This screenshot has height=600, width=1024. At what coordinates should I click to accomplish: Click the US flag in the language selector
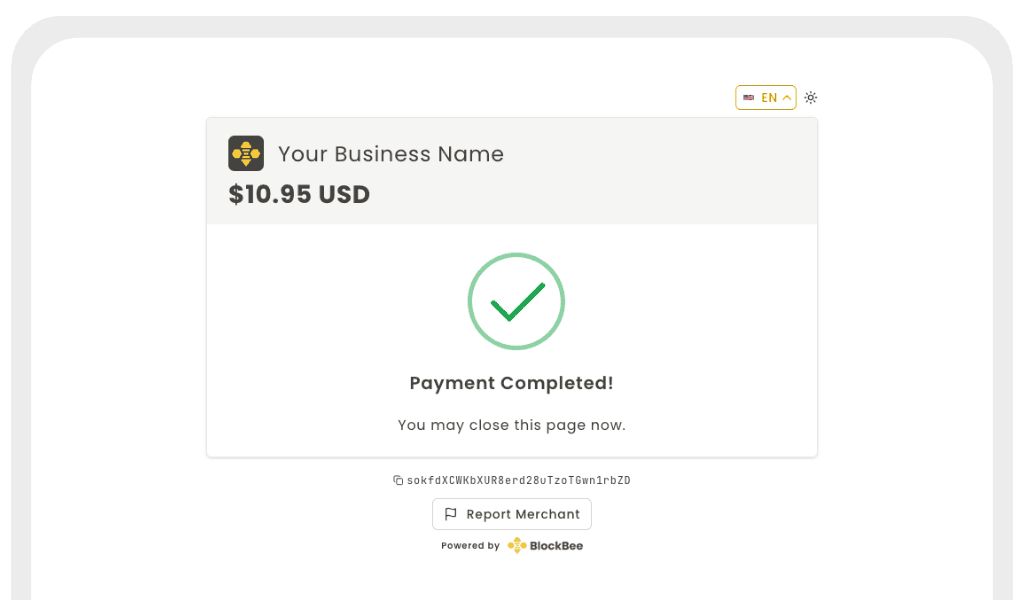pos(748,97)
